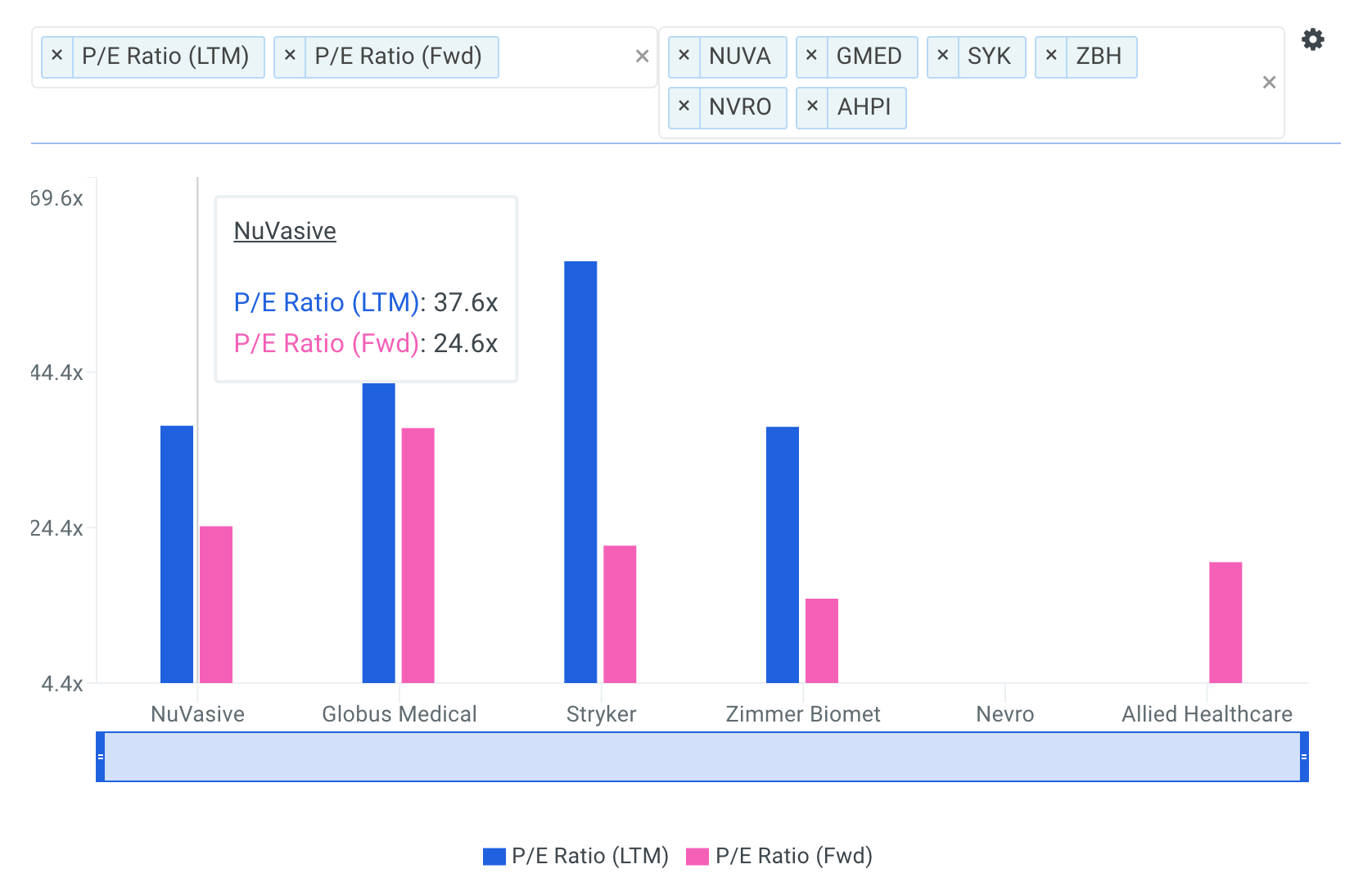Click Stryker's blue LTM bar
The image size is (1372, 896).
[580, 472]
